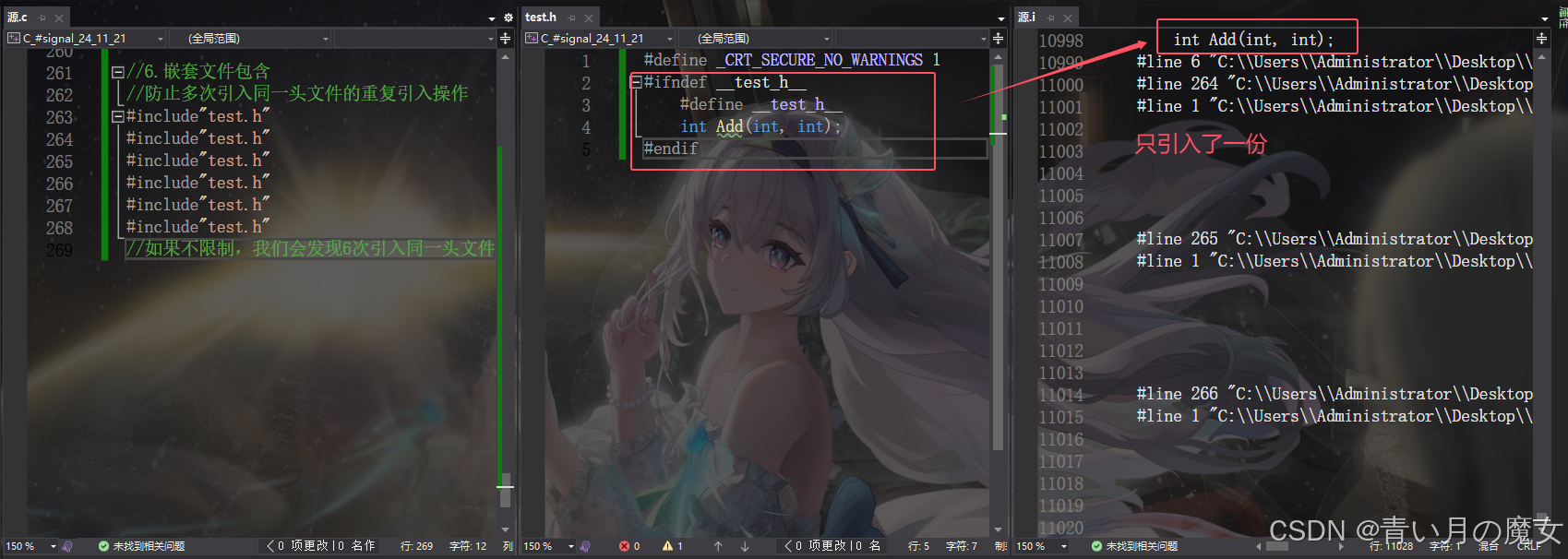Change 150 % zoom in test.h pane

tap(549, 546)
